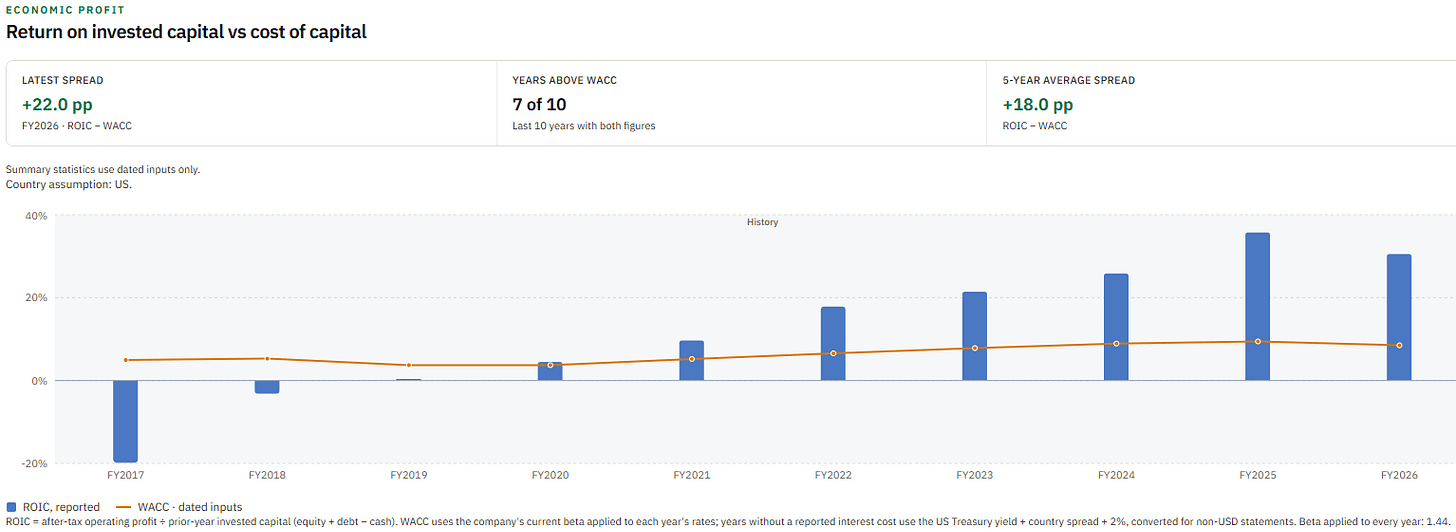This screenshot has height=532, width=1456.
Task: Click the +18.0 pp average spread value
Action: (x=1038, y=104)
